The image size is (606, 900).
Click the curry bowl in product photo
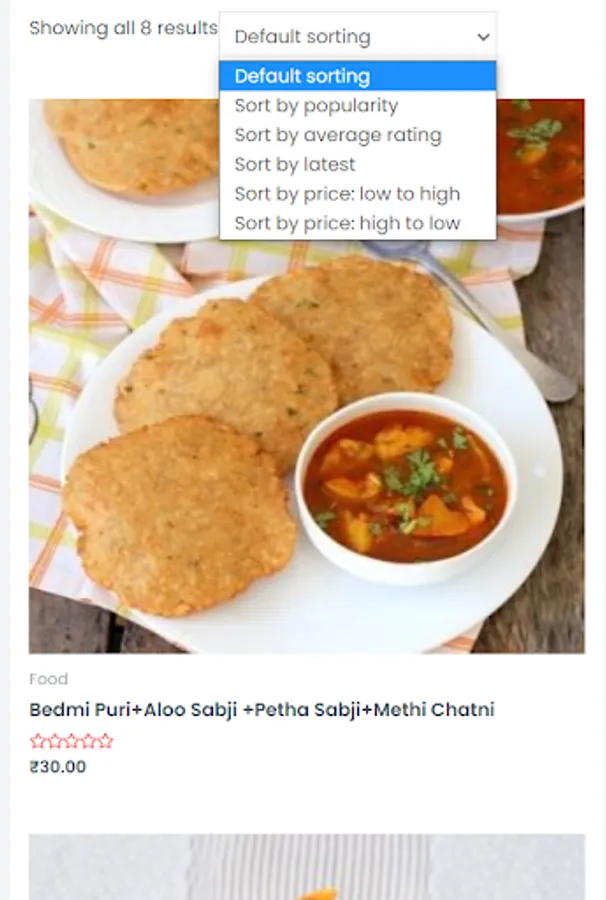pyautogui.click(x=406, y=488)
